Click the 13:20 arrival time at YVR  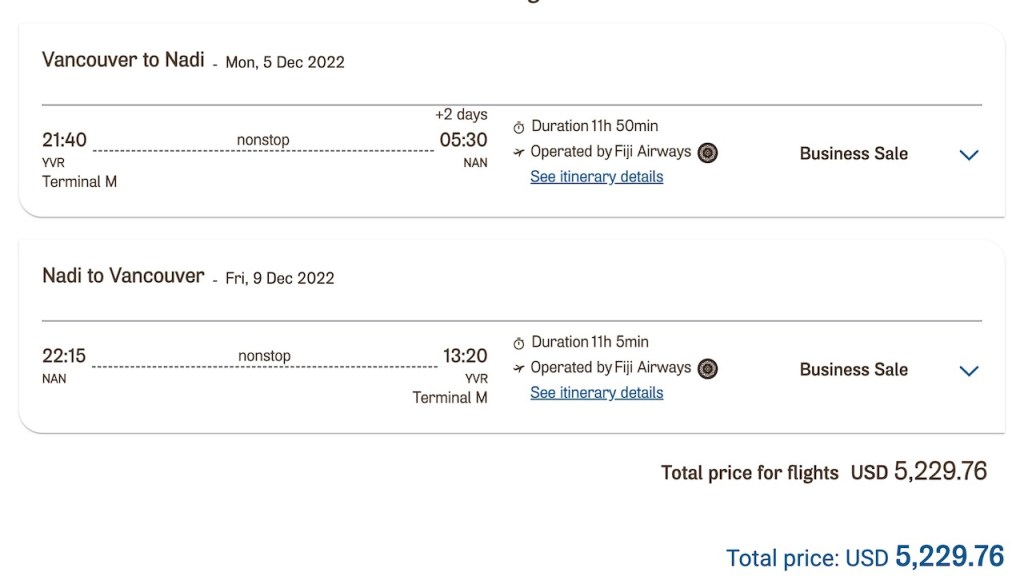click(465, 356)
